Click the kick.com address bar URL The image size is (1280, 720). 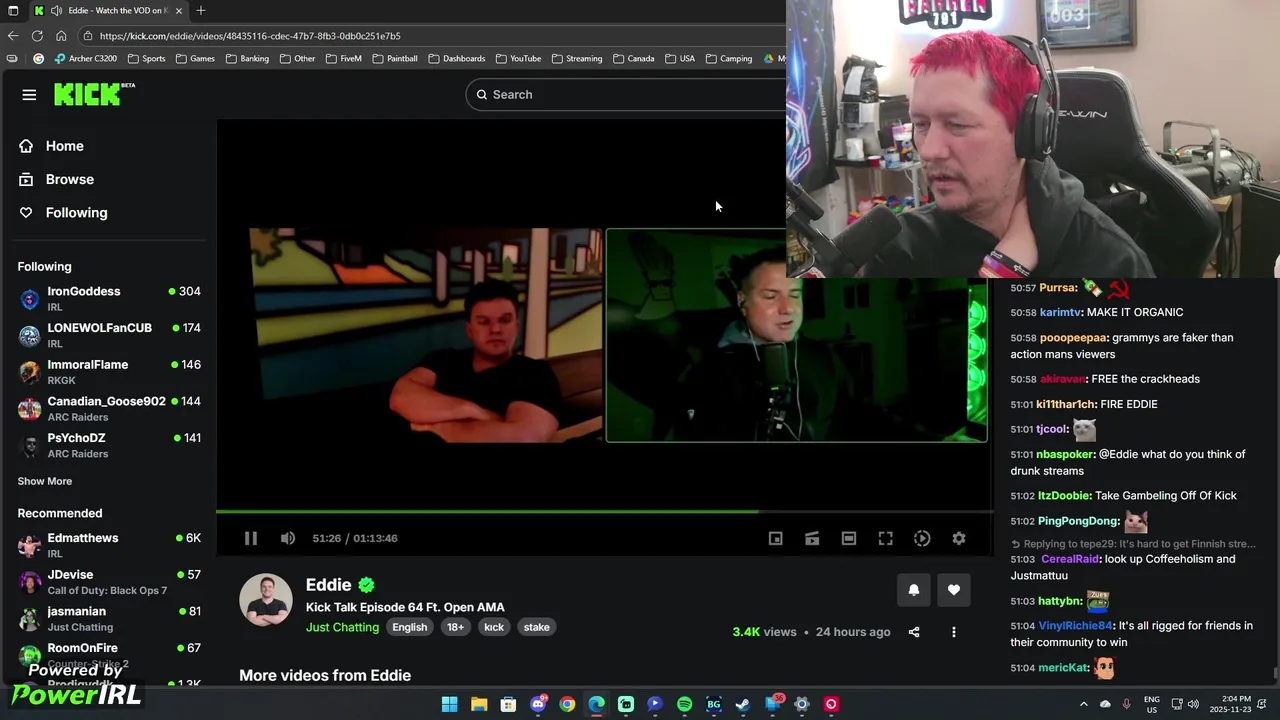[x=250, y=36]
